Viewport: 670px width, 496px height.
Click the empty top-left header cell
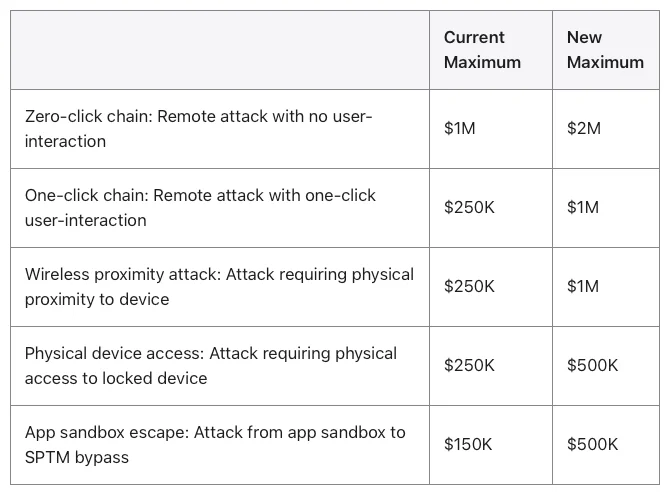coord(220,50)
